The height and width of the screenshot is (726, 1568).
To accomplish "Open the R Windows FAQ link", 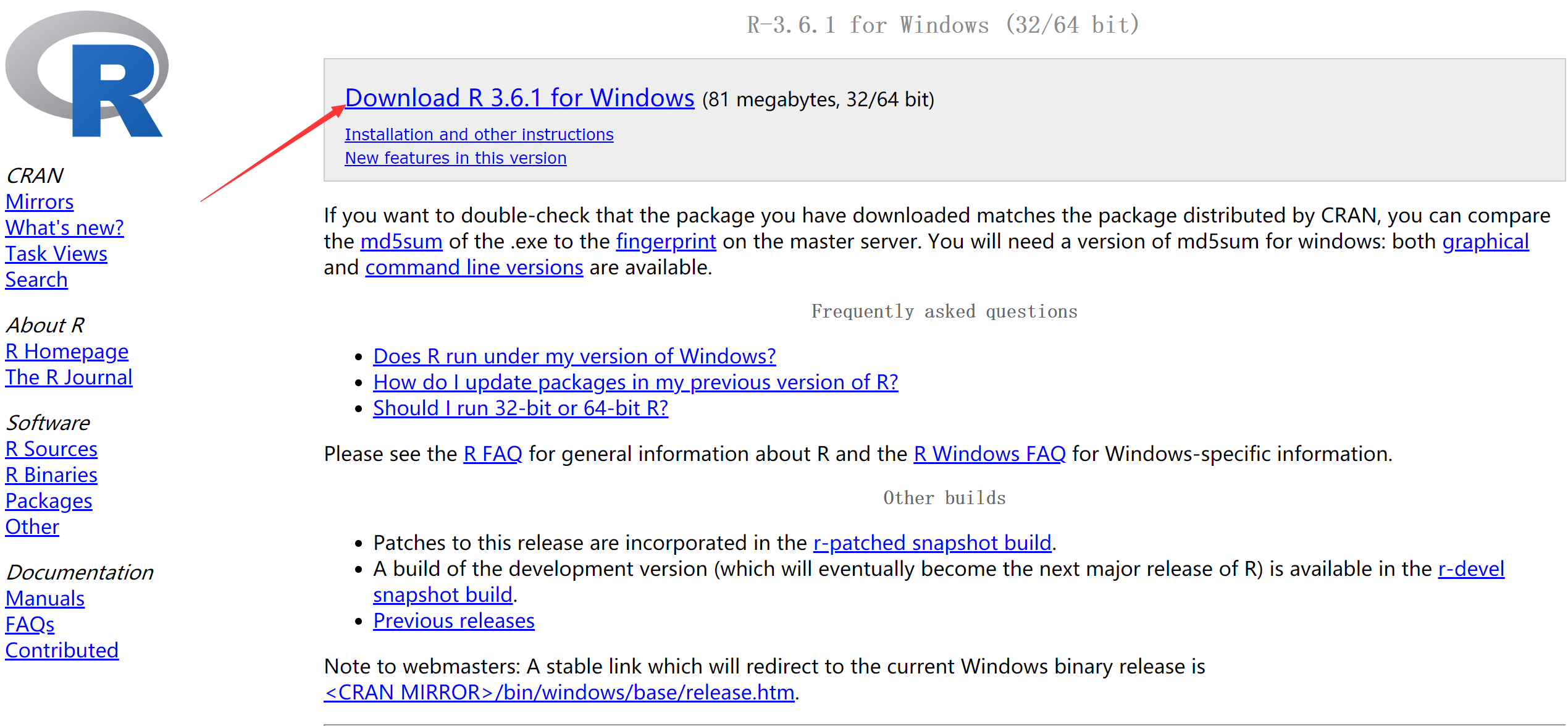I will (x=989, y=454).
